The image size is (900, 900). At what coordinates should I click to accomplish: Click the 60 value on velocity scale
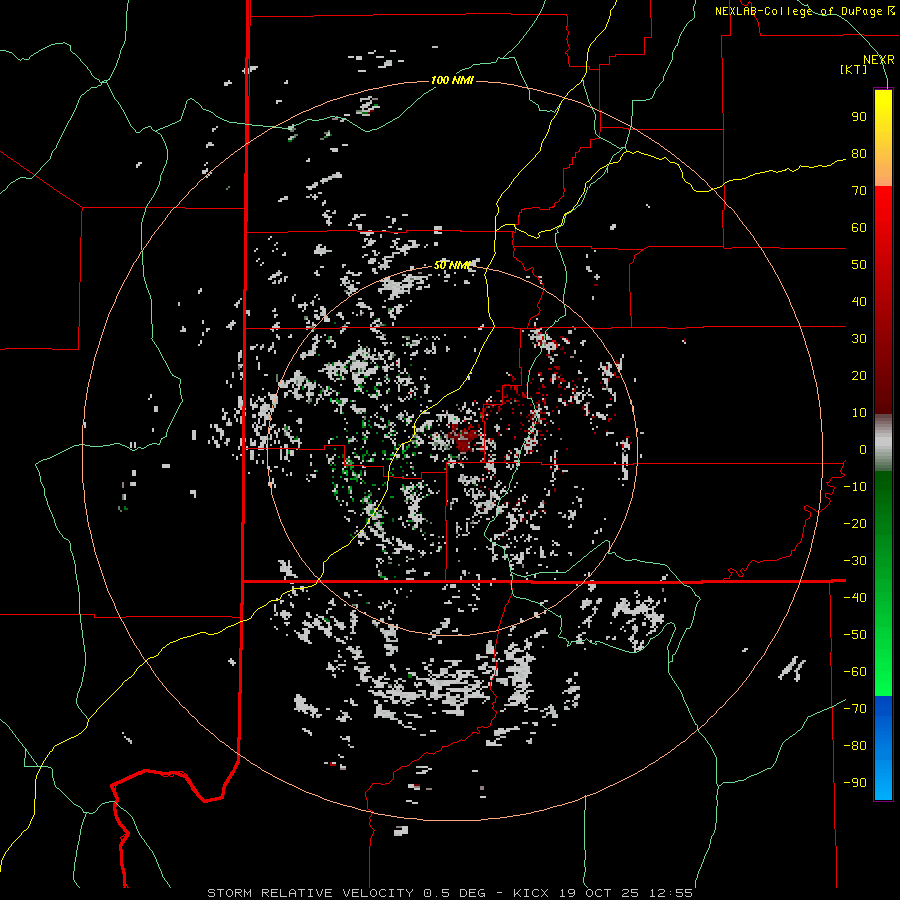click(859, 228)
